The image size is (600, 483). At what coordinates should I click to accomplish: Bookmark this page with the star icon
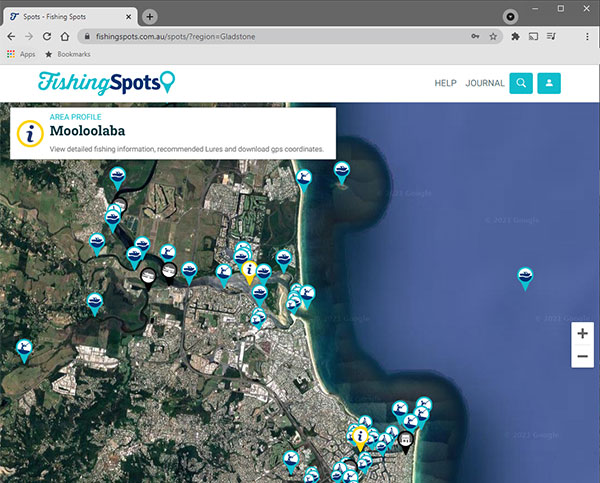(493, 36)
